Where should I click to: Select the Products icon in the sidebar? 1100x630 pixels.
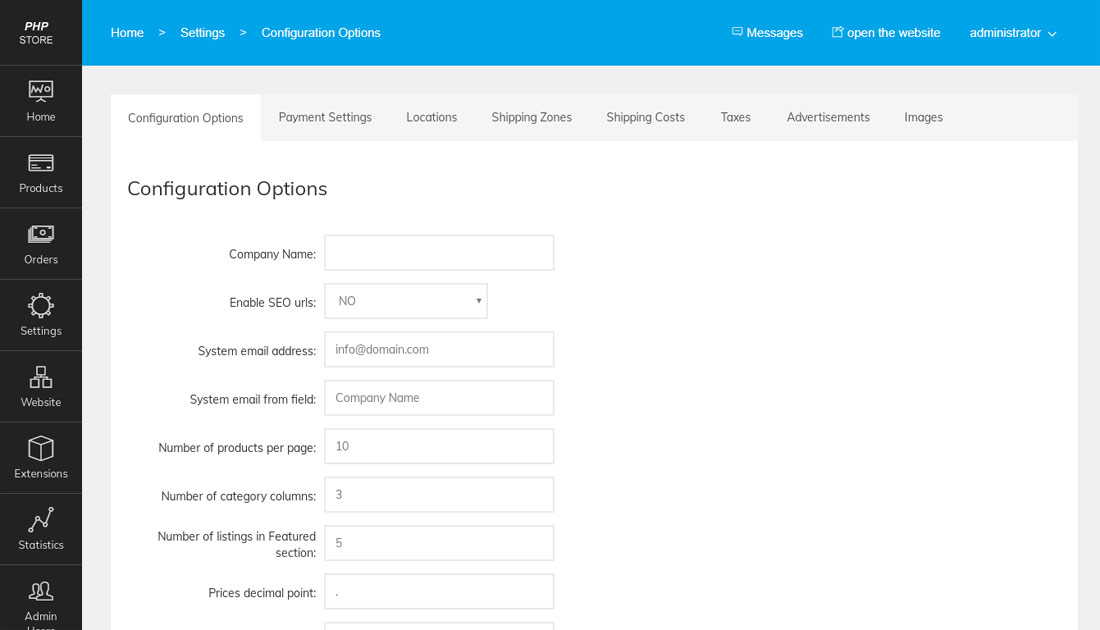(x=40, y=172)
